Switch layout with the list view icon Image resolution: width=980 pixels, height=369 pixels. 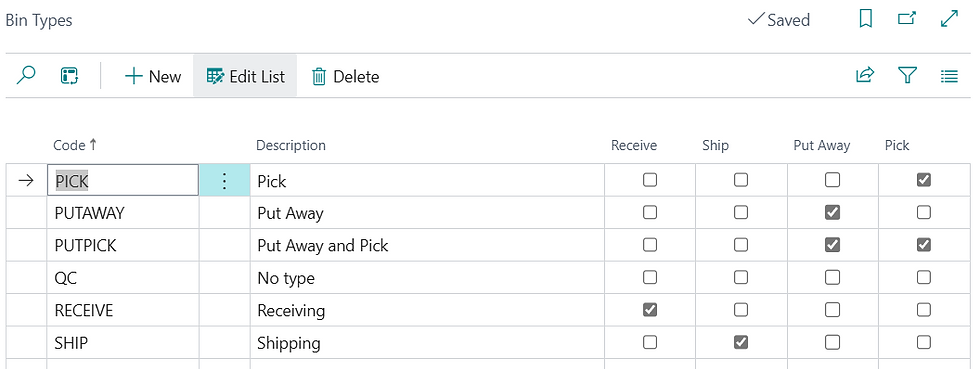(x=949, y=76)
